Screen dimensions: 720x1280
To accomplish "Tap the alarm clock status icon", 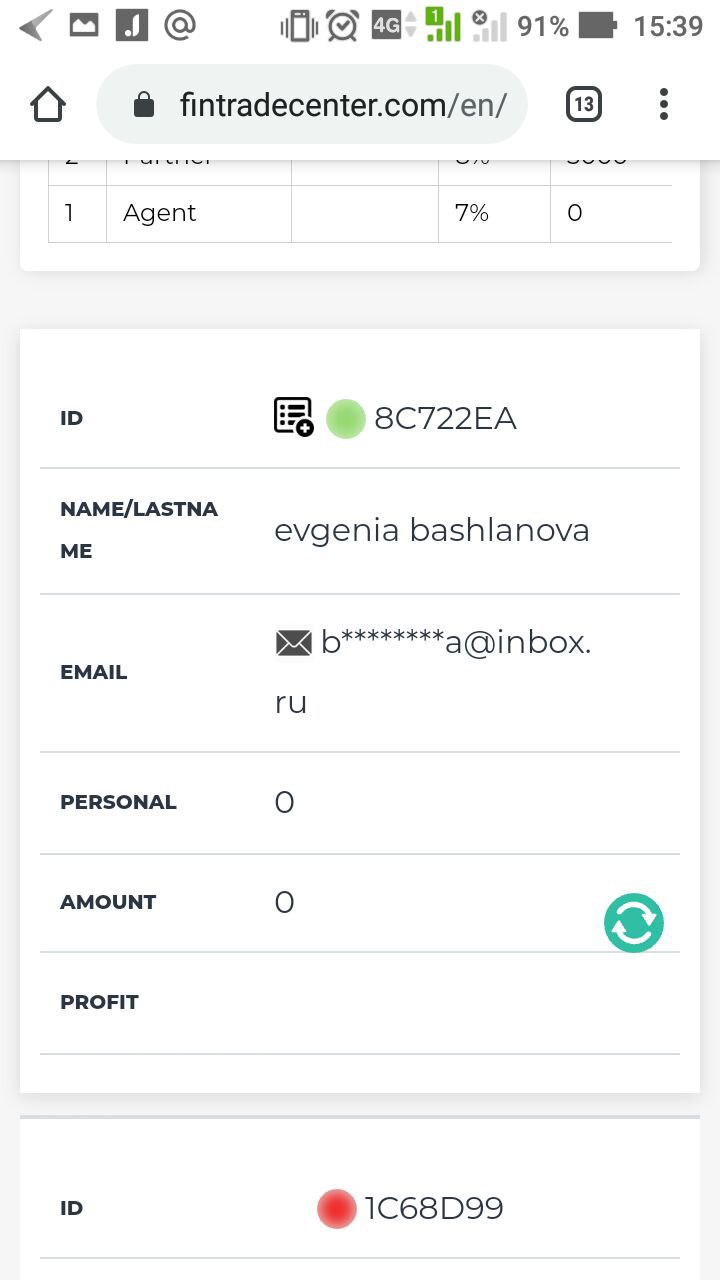I will point(342,26).
